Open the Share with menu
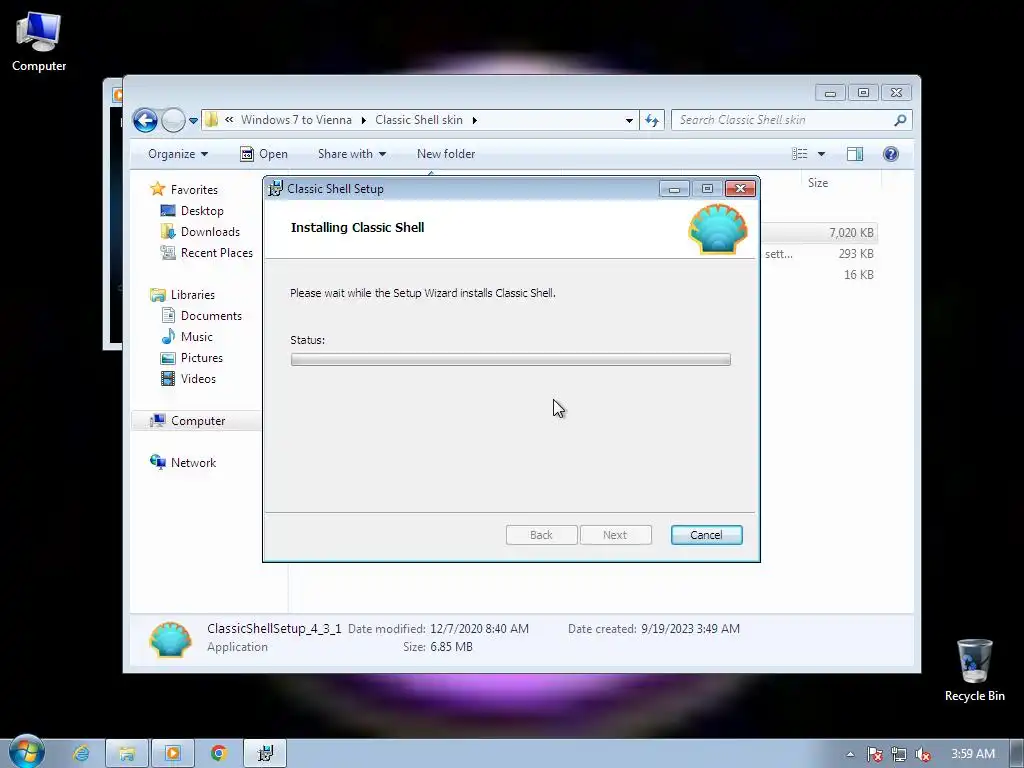This screenshot has width=1024, height=768. (x=351, y=154)
